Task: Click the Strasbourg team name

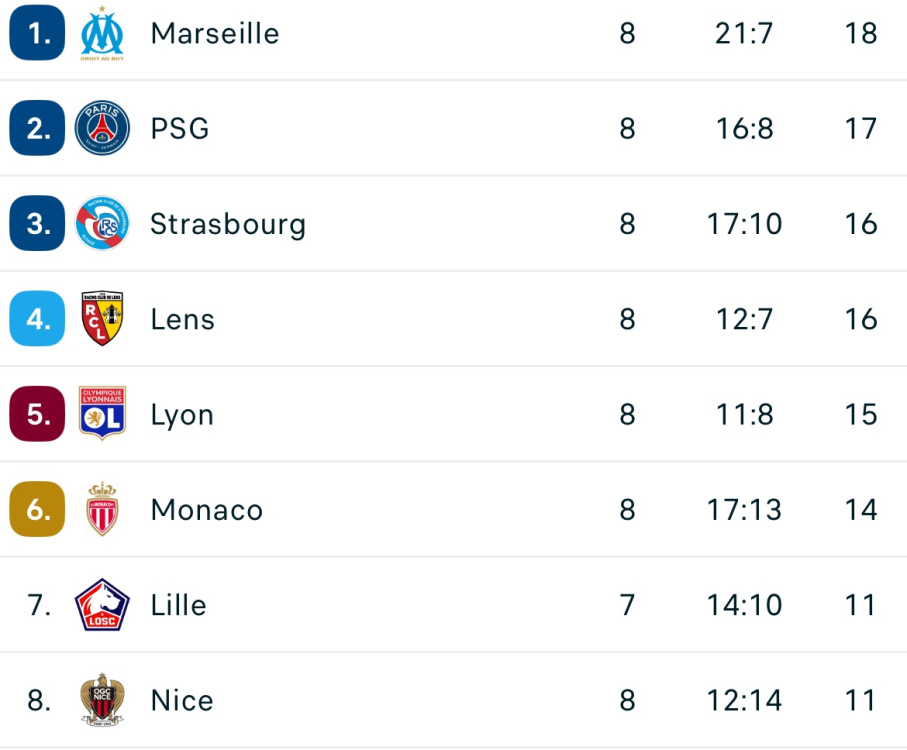Action: click(x=228, y=224)
